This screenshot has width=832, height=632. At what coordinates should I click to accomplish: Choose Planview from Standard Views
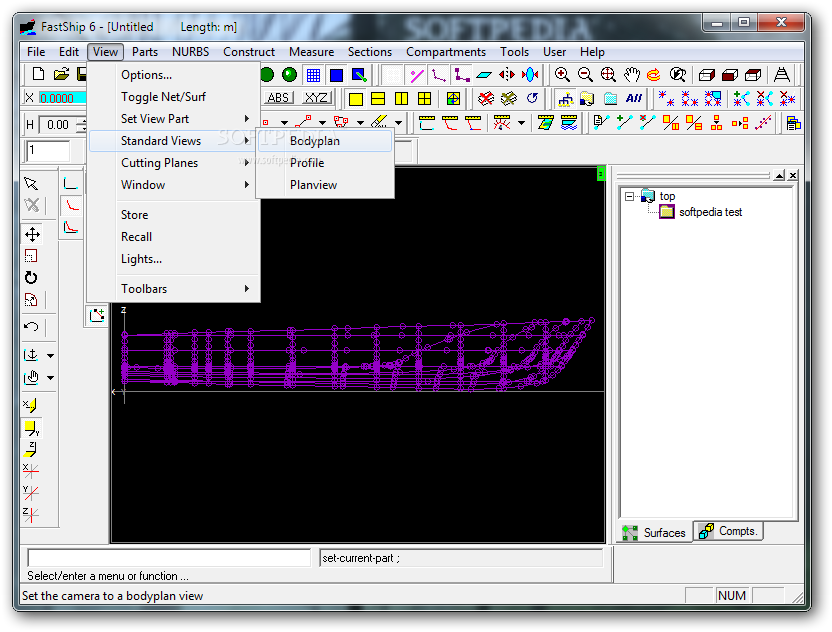325,185
